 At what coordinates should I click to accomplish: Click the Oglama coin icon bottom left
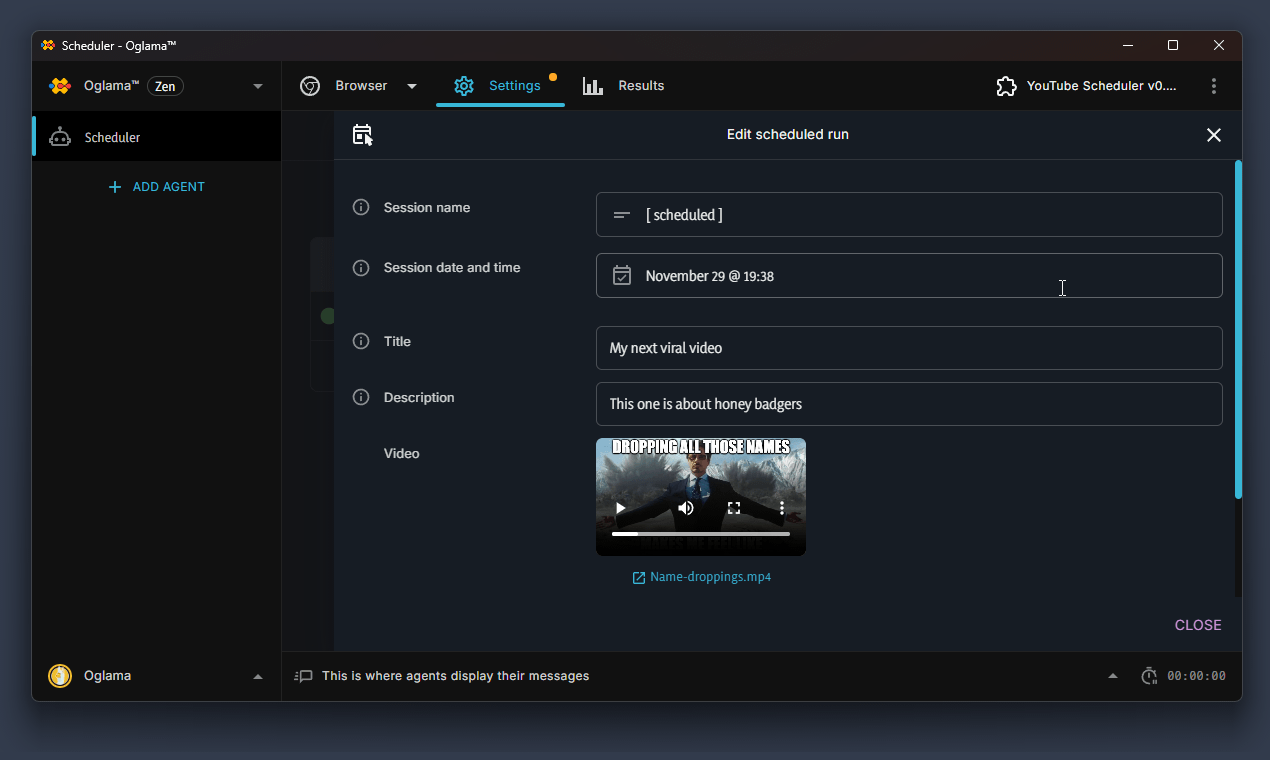coord(59,675)
